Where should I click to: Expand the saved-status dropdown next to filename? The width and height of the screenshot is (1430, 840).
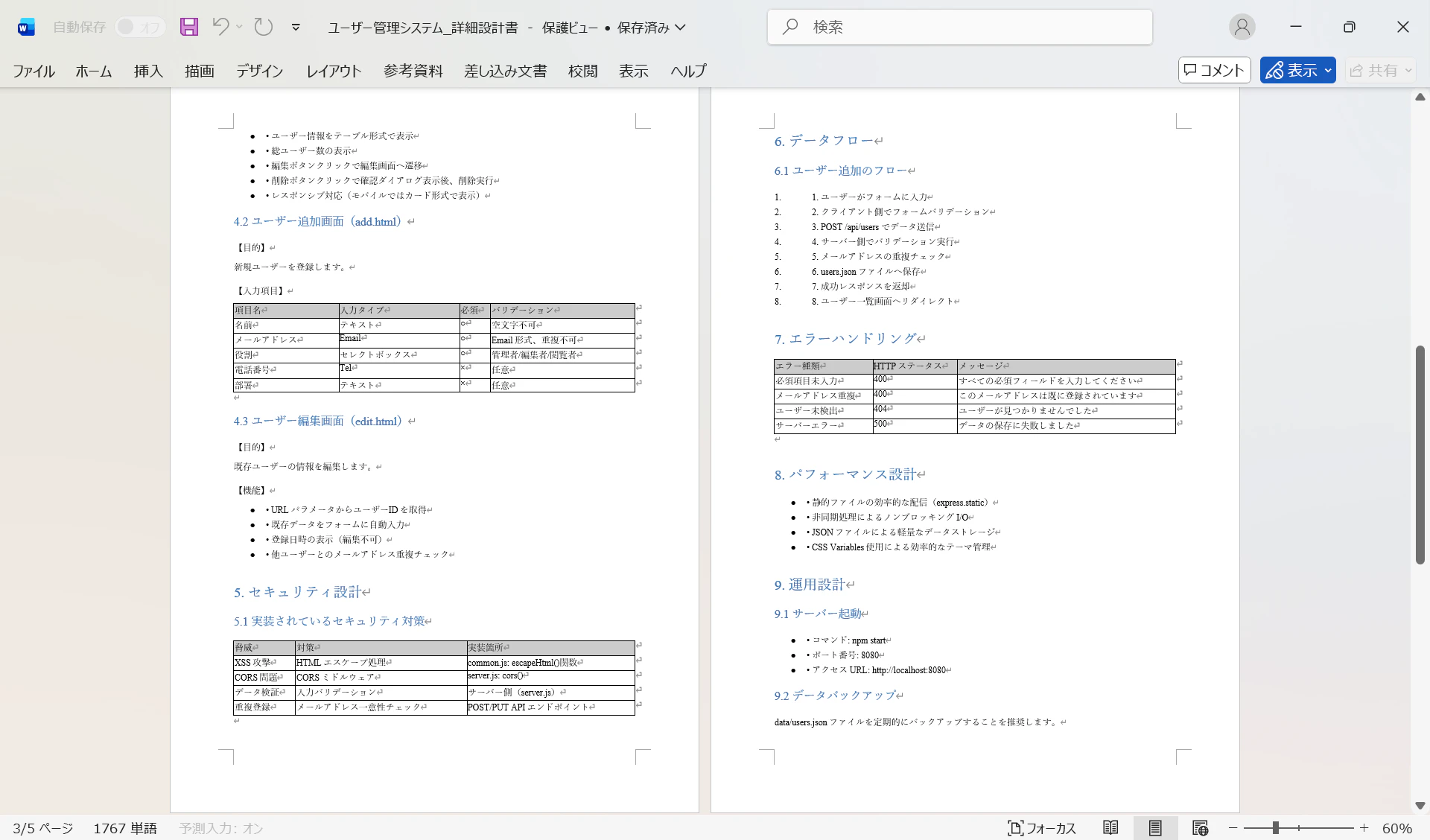680,27
